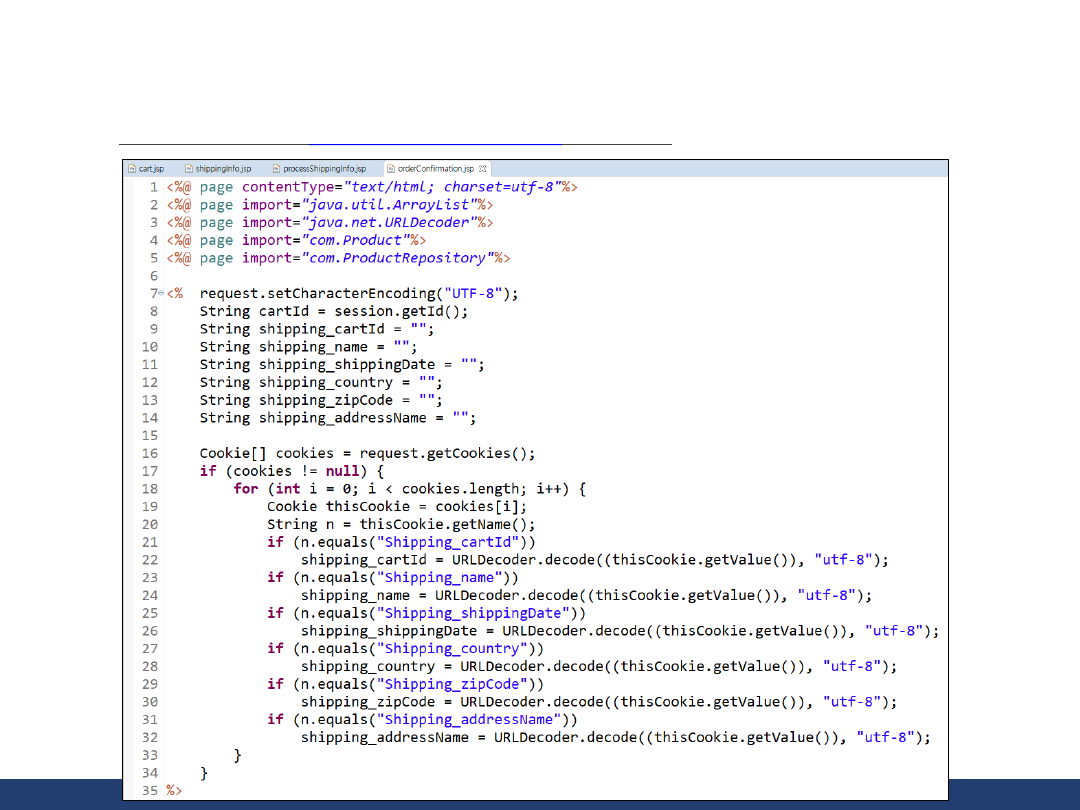The width and height of the screenshot is (1080, 810).
Task: Click the shippingInfo.jsp file icon
Action: coord(189,169)
